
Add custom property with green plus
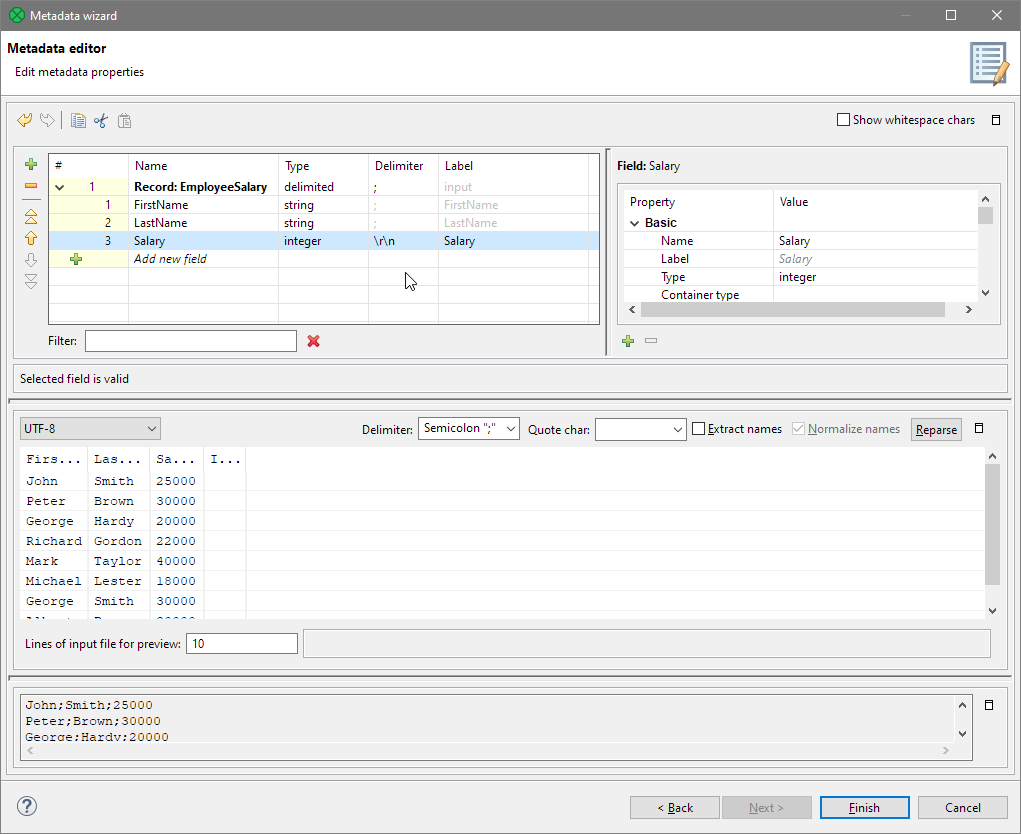(628, 341)
